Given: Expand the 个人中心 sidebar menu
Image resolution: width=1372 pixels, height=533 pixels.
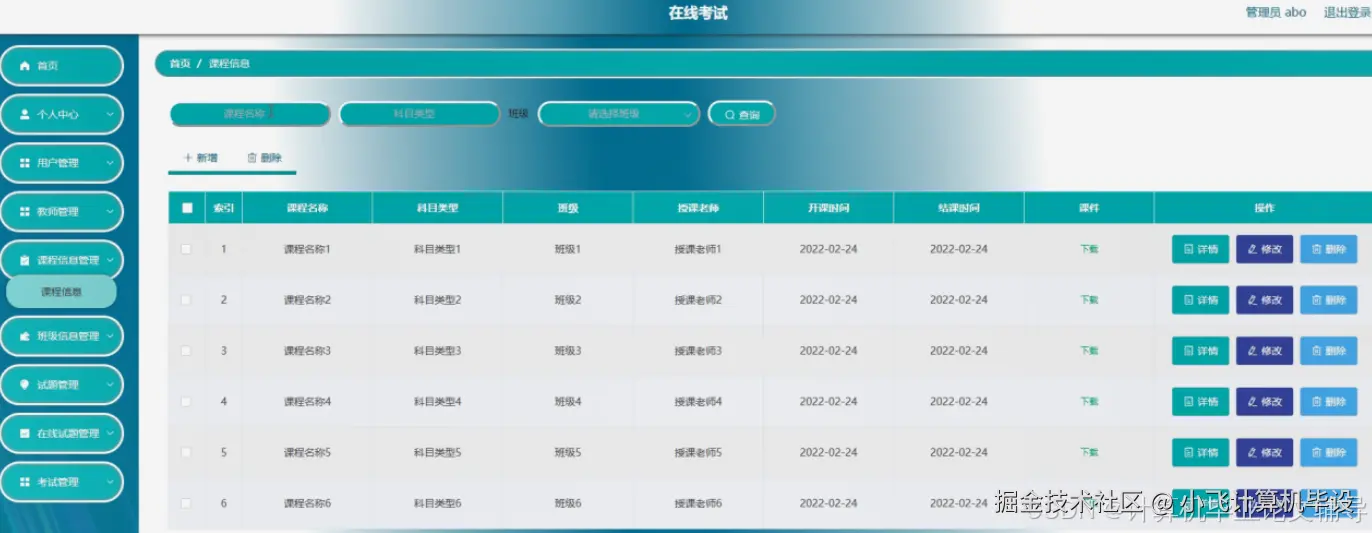Looking at the screenshot, I should tap(62, 114).
